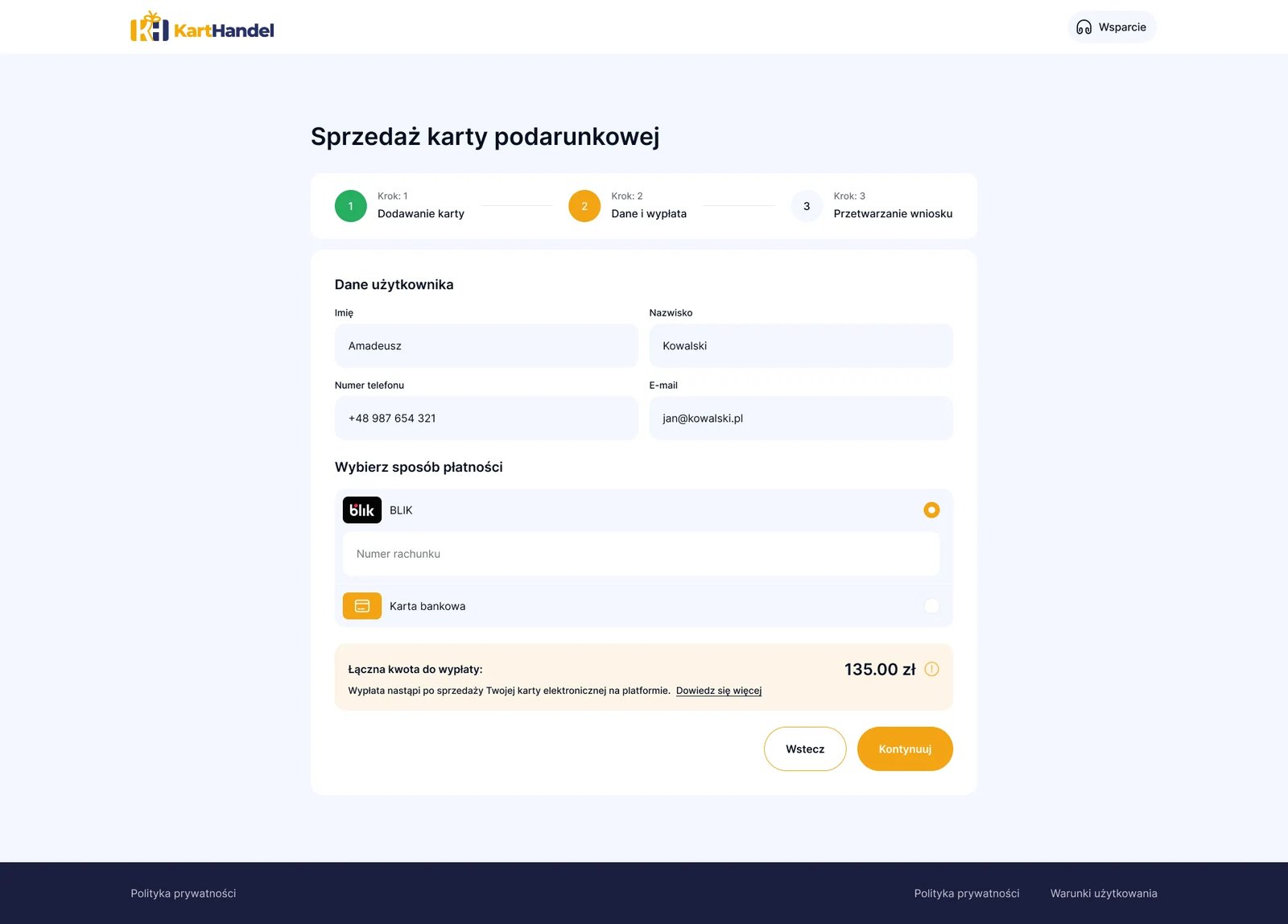Open left footer Polityka prywatności link

coord(184,893)
